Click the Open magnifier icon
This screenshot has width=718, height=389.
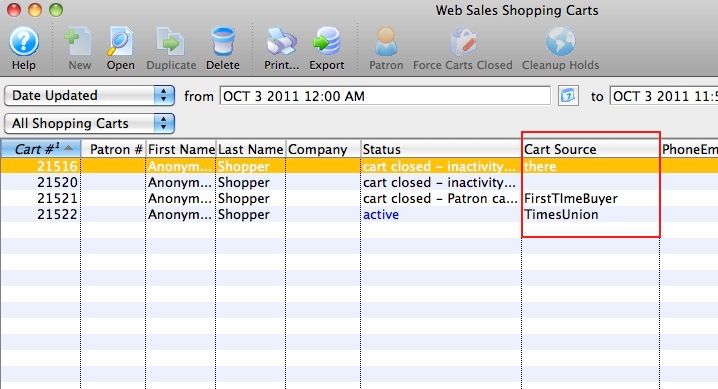point(120,41)
